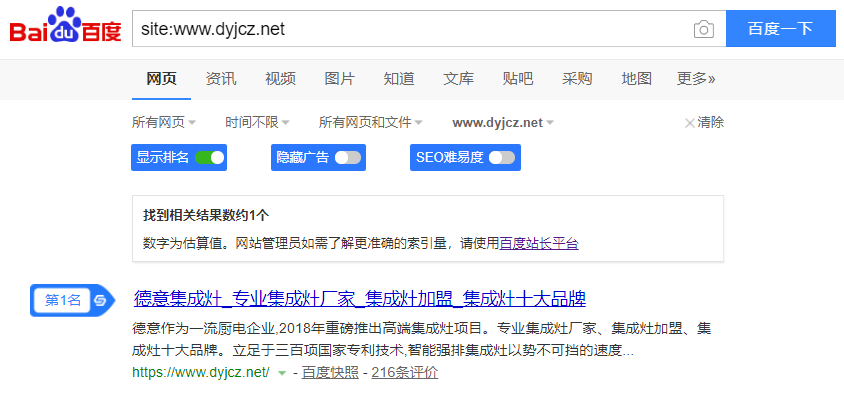Switch to the 知道 tab
The image size is (844, 408).
click(x=399, y=79)
